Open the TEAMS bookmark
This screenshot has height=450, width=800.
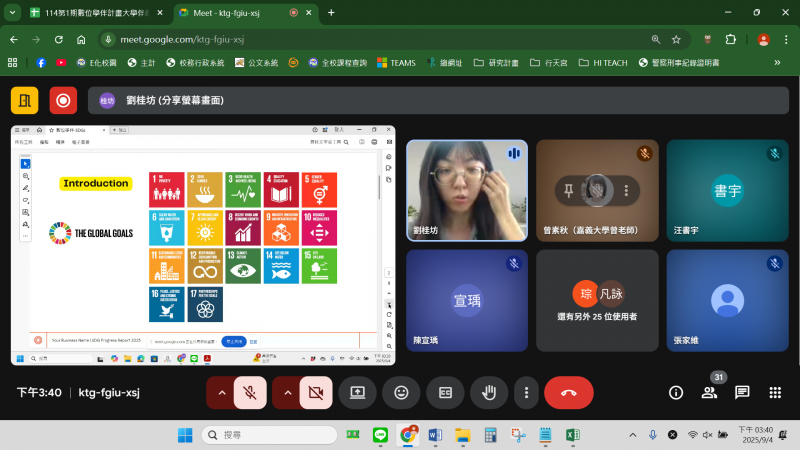[396, 62]
